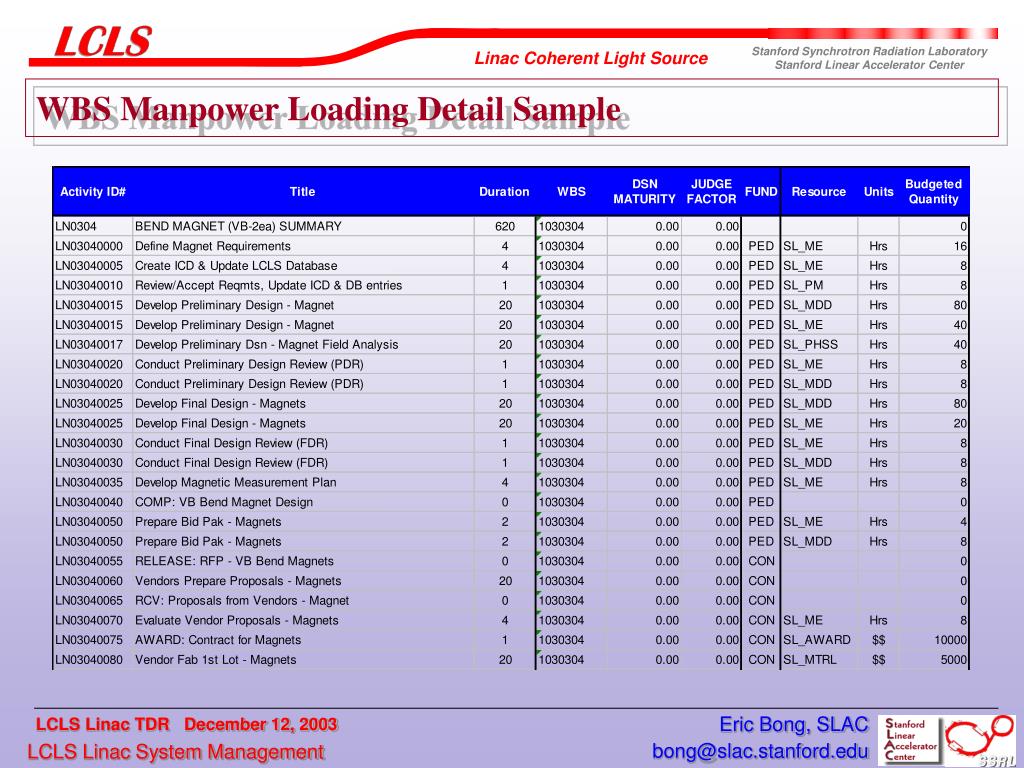Click 'LCLS Linac System Management' footer text

click(176, 752)
